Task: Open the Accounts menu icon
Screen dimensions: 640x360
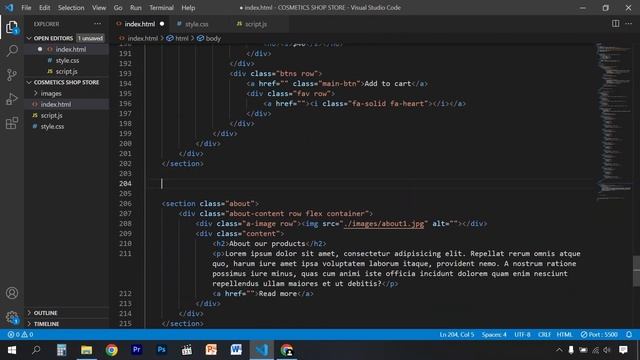Action: [12, 293]
